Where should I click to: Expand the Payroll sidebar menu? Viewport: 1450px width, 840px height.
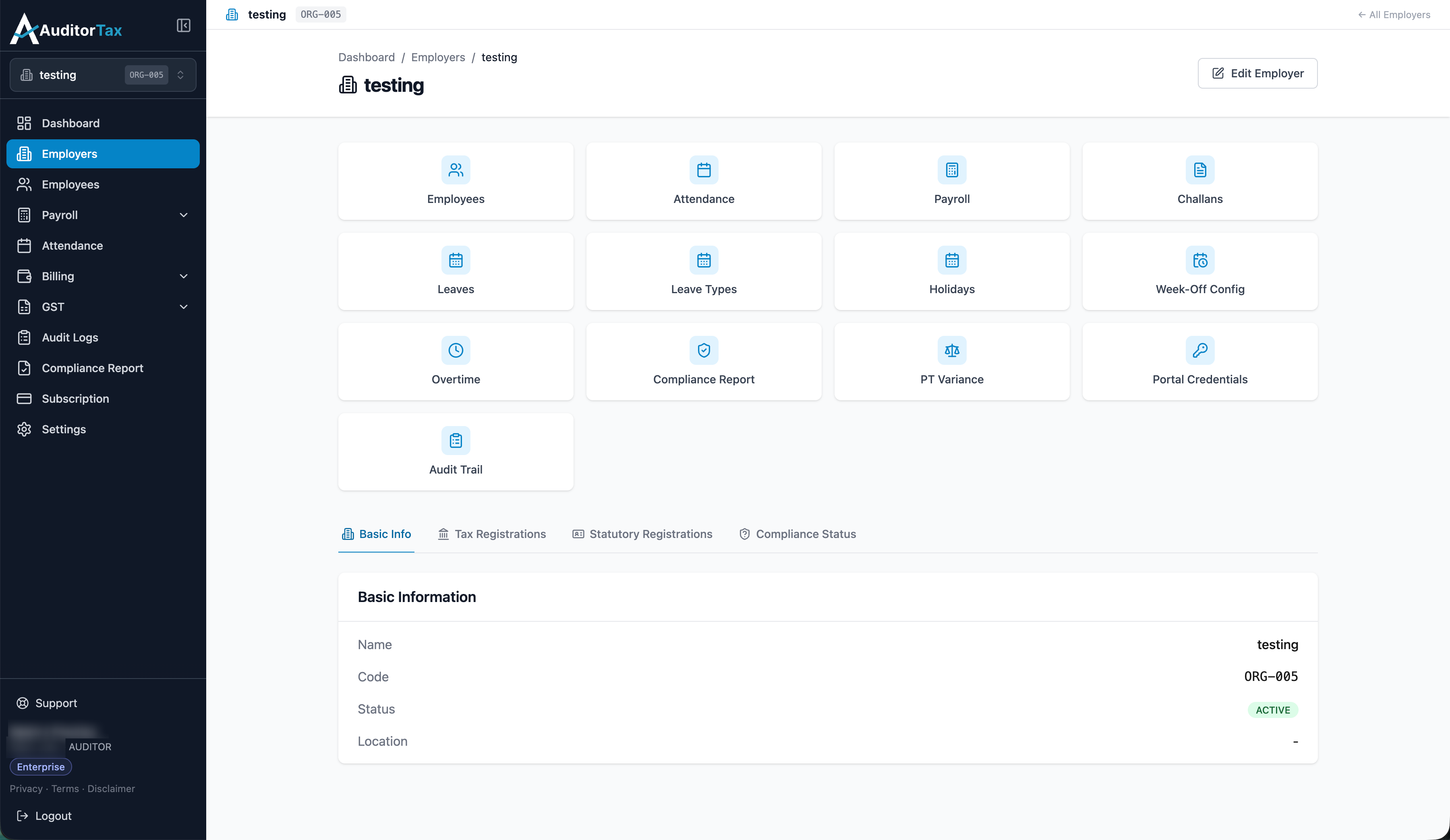tap(103, 215)
